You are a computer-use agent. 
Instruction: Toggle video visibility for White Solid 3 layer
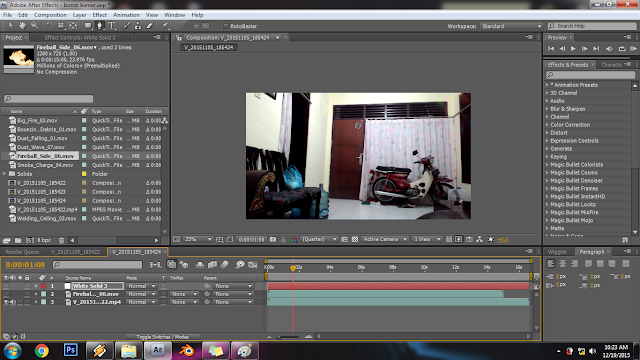(6, 286)
